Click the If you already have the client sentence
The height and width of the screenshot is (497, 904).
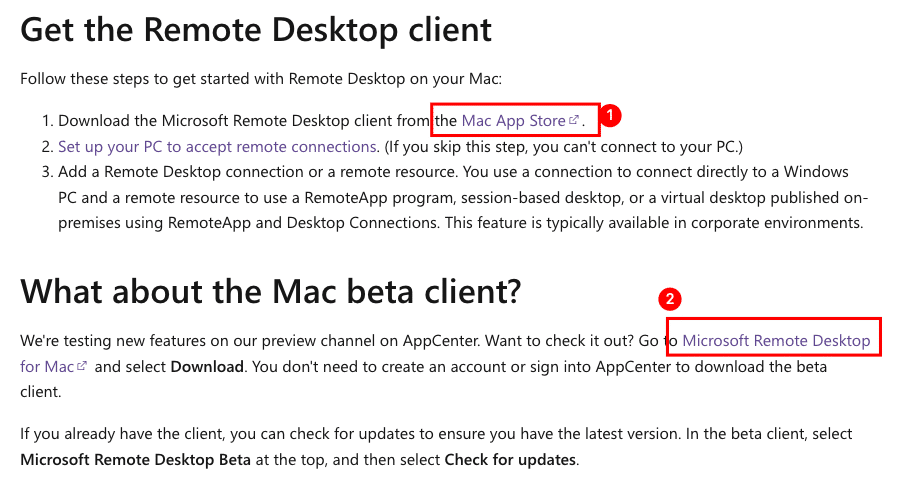coord(436,447)
